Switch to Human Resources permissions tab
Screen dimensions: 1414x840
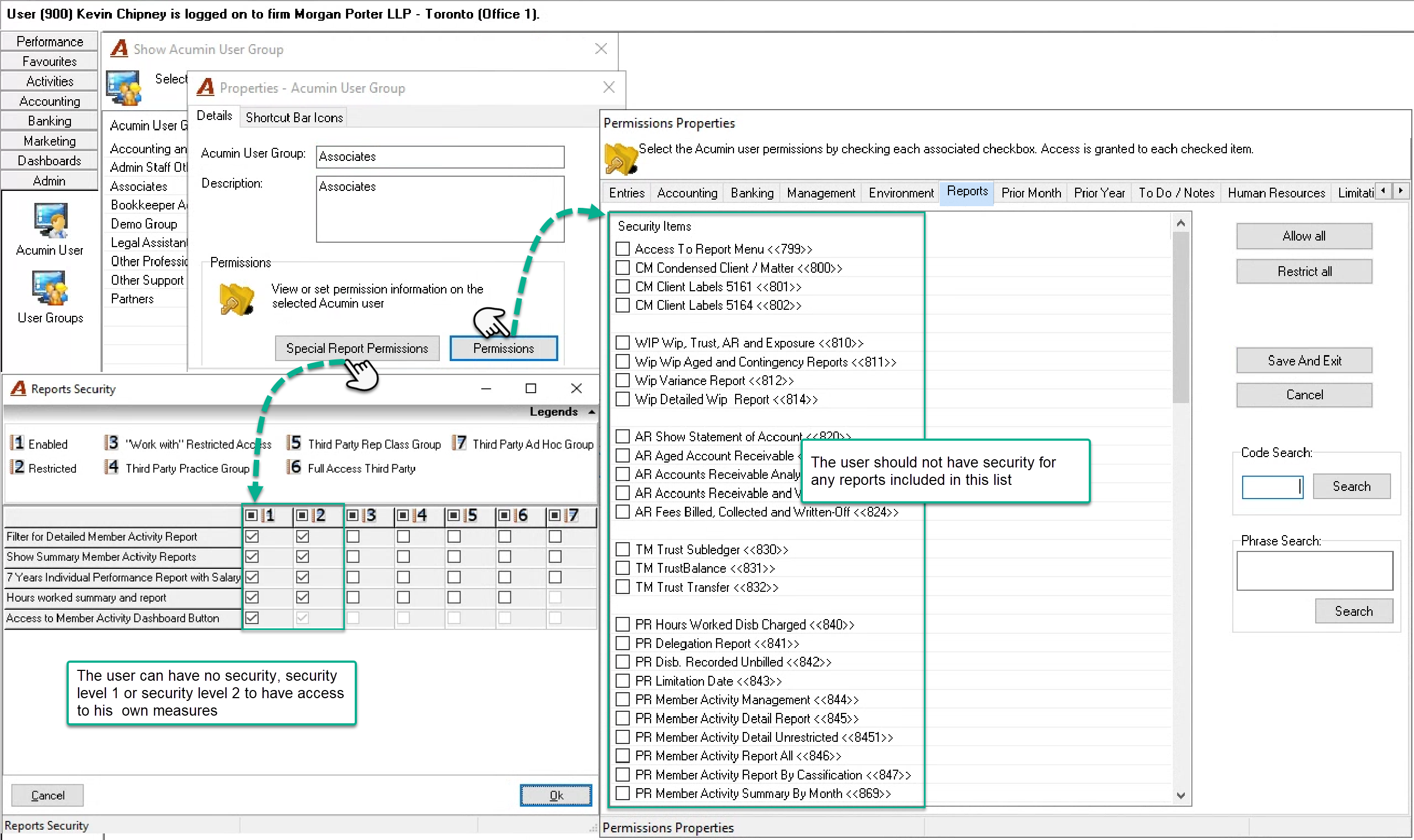1276,193
